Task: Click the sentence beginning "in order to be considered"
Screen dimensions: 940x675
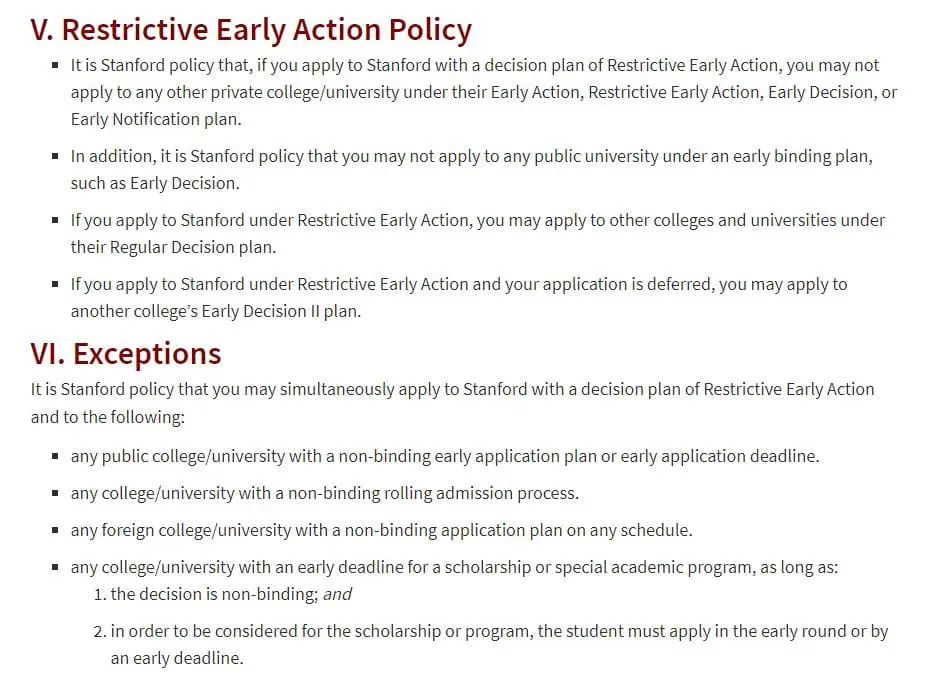Action: coord(499,631)
